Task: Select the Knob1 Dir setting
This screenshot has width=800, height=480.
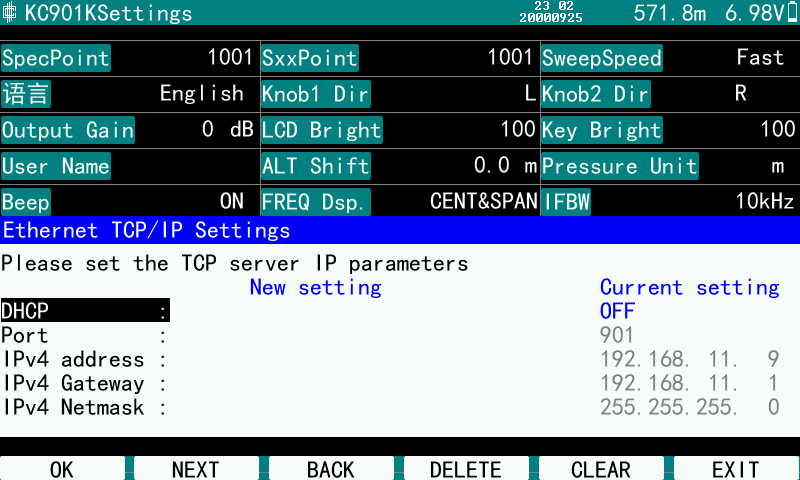Action: click(x=316, y=94)
